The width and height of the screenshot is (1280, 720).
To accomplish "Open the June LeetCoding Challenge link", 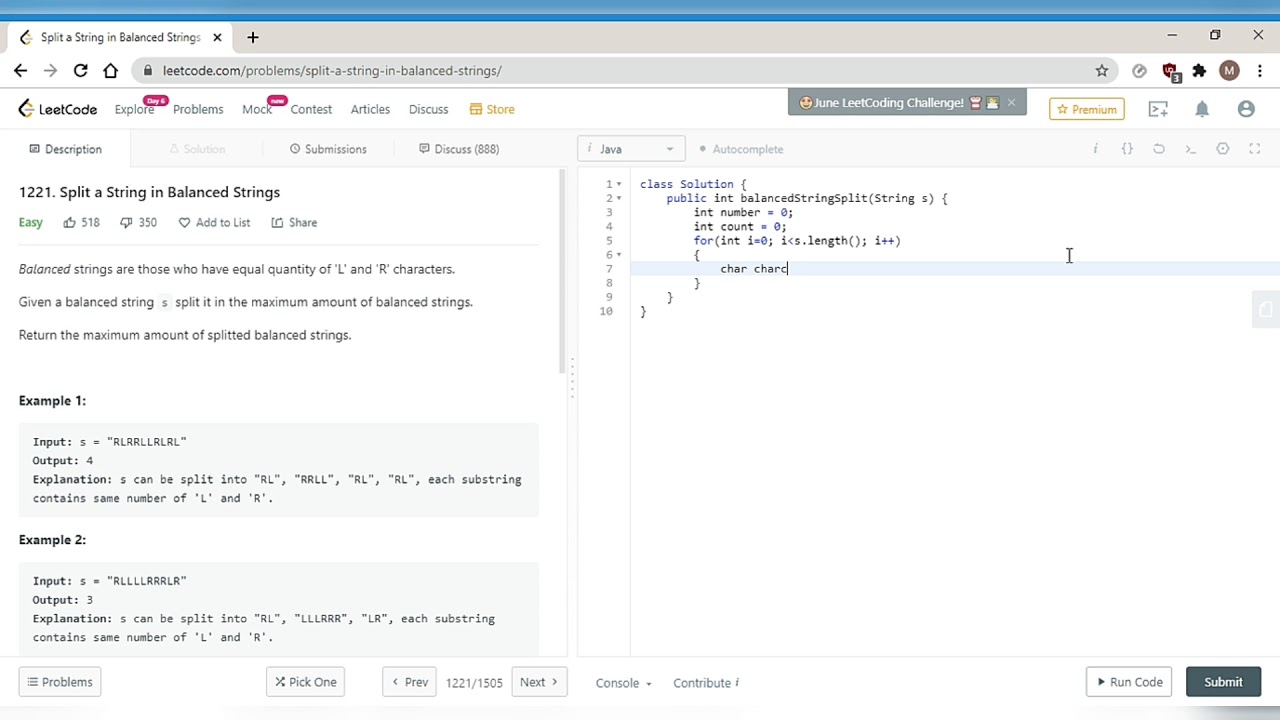I will click(888, 102).
